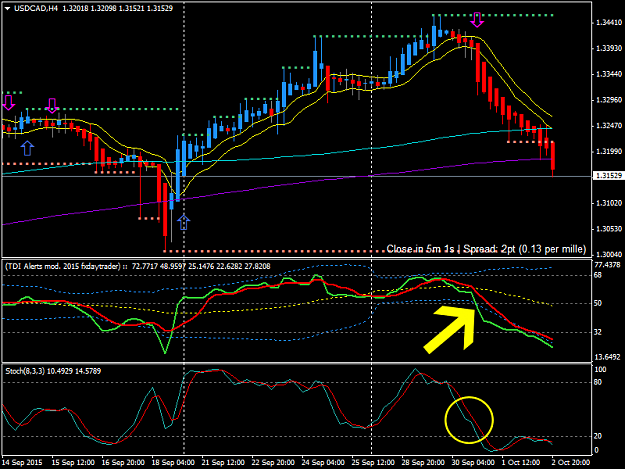The image size is (625, 469).
Task: Click the 1.34410 price axis label
Action: coord(609,23)
